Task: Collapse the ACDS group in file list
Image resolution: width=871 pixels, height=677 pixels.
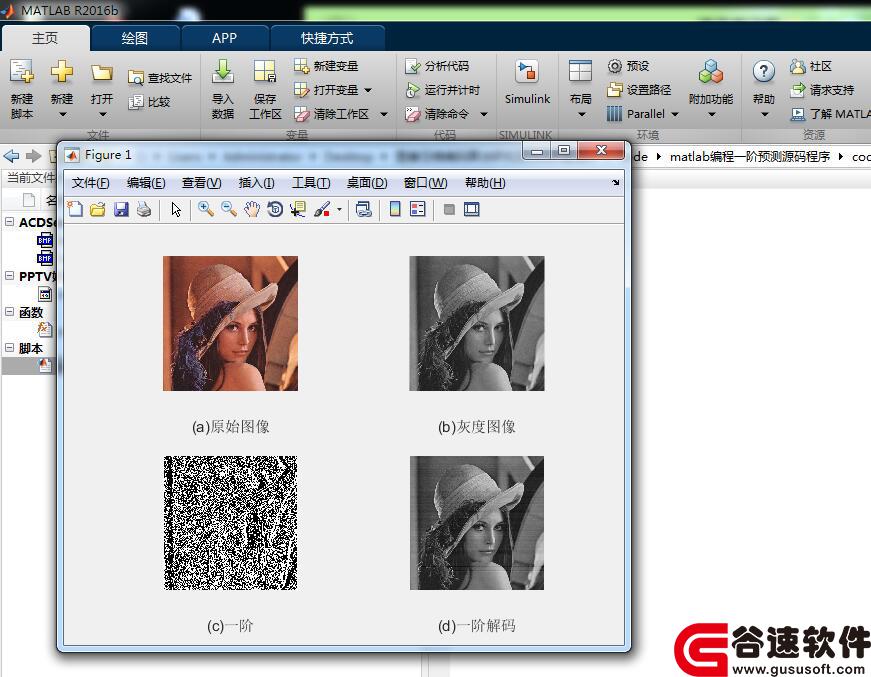Action: (9, 222)
